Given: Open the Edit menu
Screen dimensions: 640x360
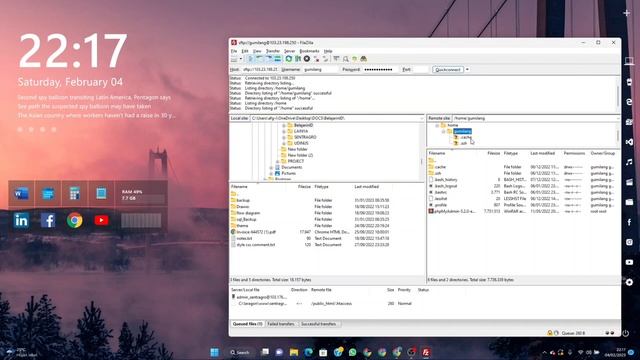Looking at the screenshot, I should tap(245, 51).
